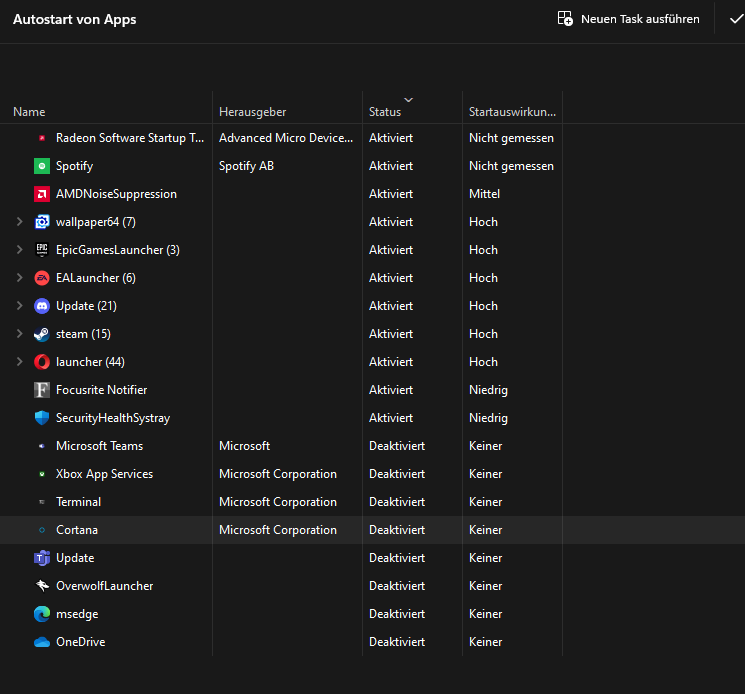Click the OneDrive cloud icon

coord(42,642)
